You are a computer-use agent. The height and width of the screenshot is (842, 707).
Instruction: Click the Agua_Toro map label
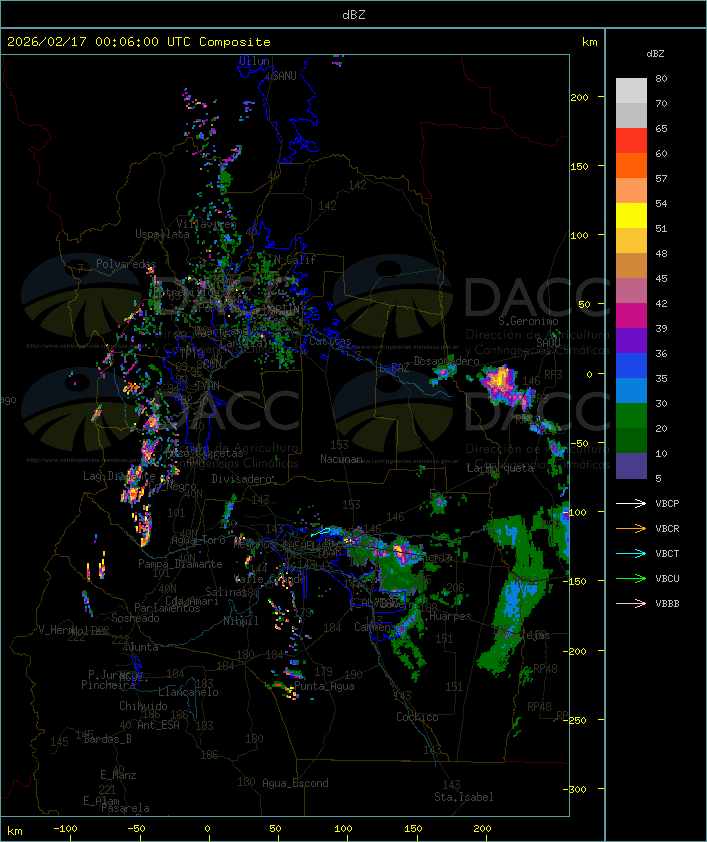(198, 541)
